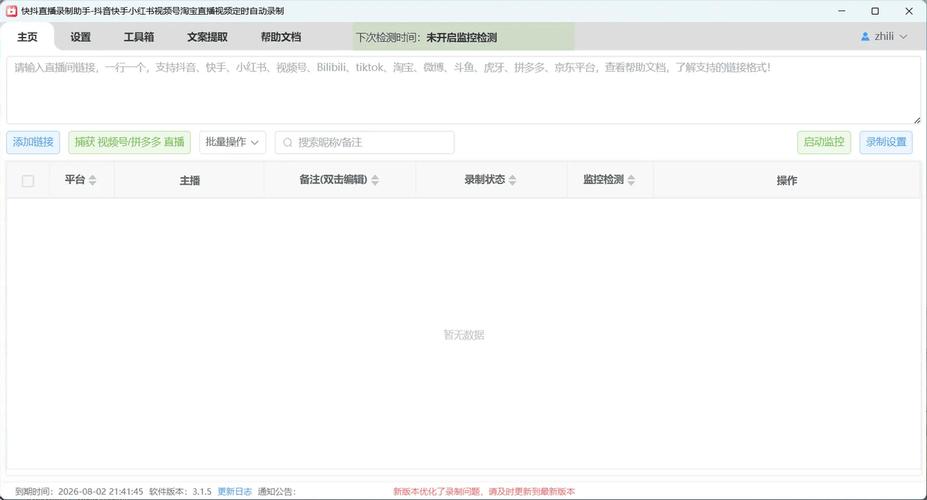Focus the live room link text area

coord(464,90)
